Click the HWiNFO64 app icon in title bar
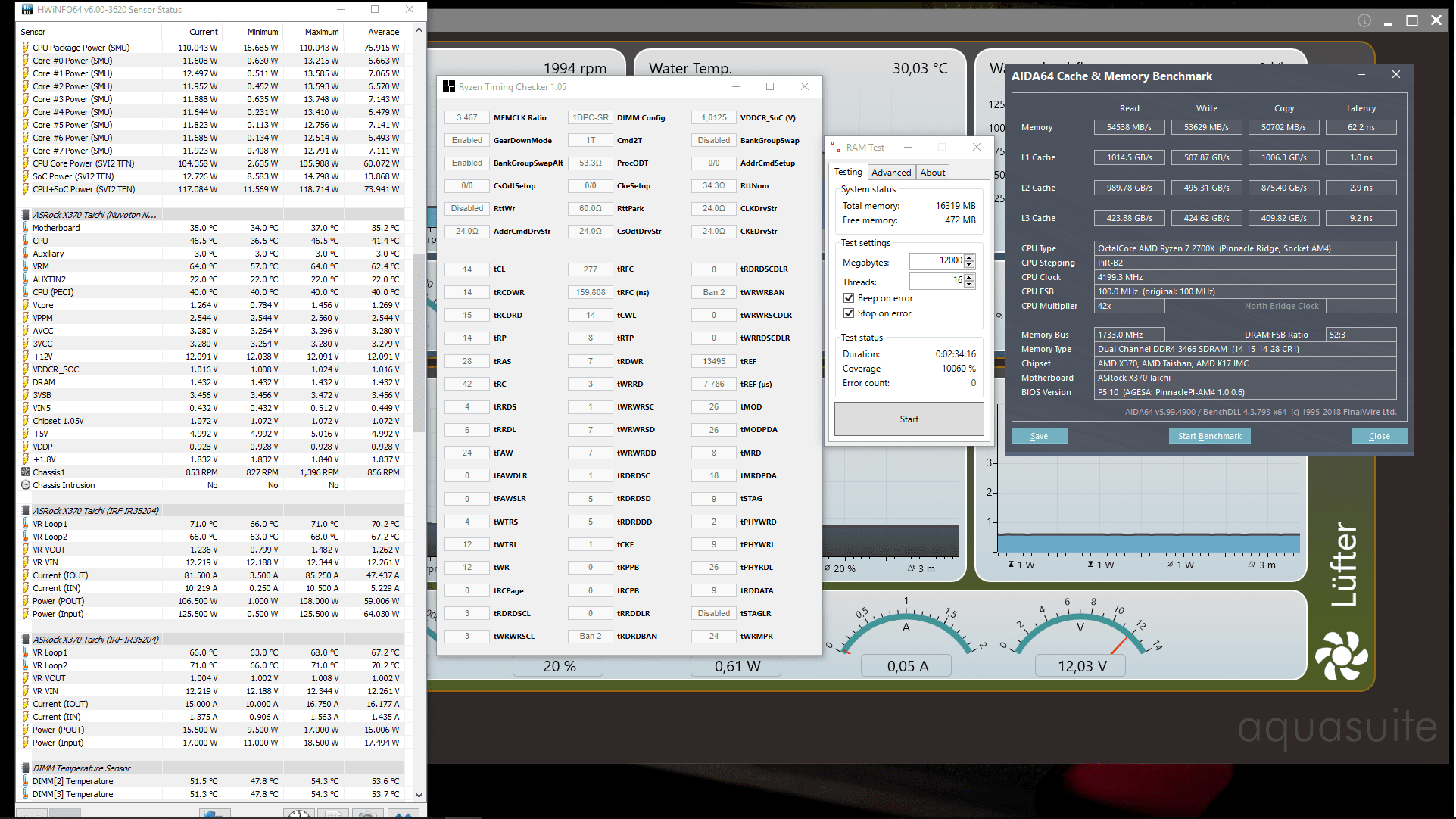Screen dimensions: 1456x819 click(x=27, y=10)
